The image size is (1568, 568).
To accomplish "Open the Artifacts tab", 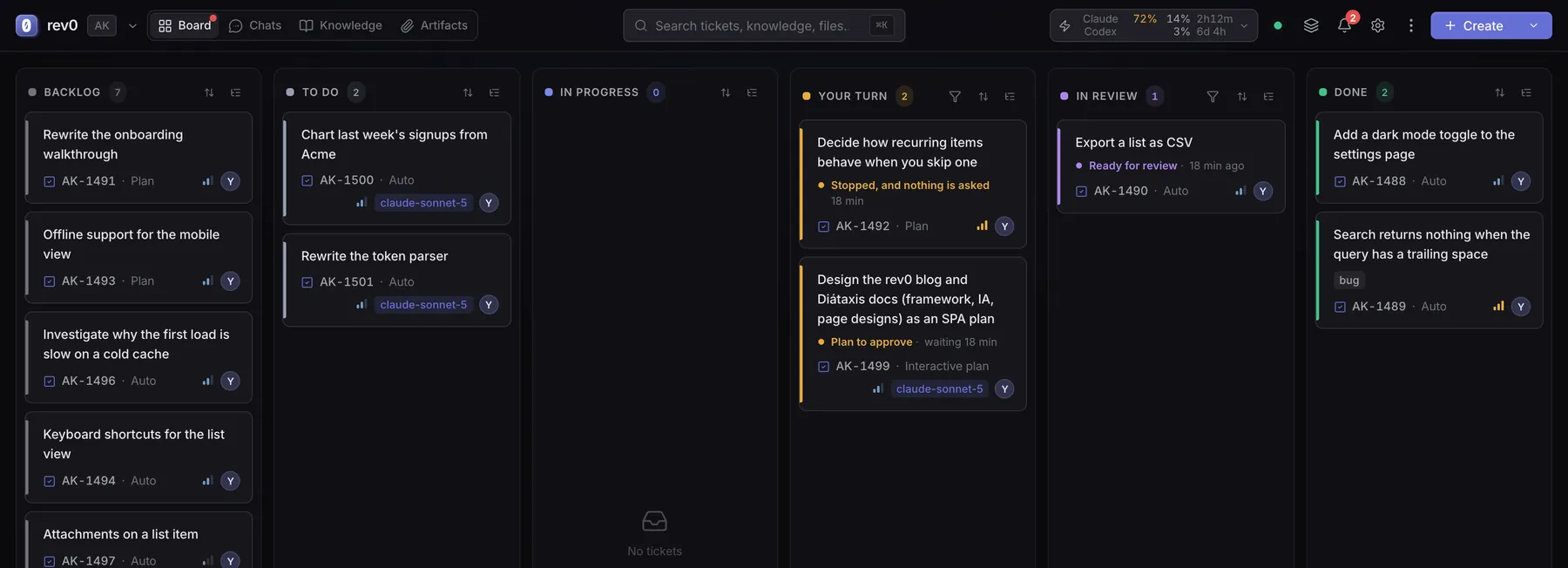I will 435,25.
